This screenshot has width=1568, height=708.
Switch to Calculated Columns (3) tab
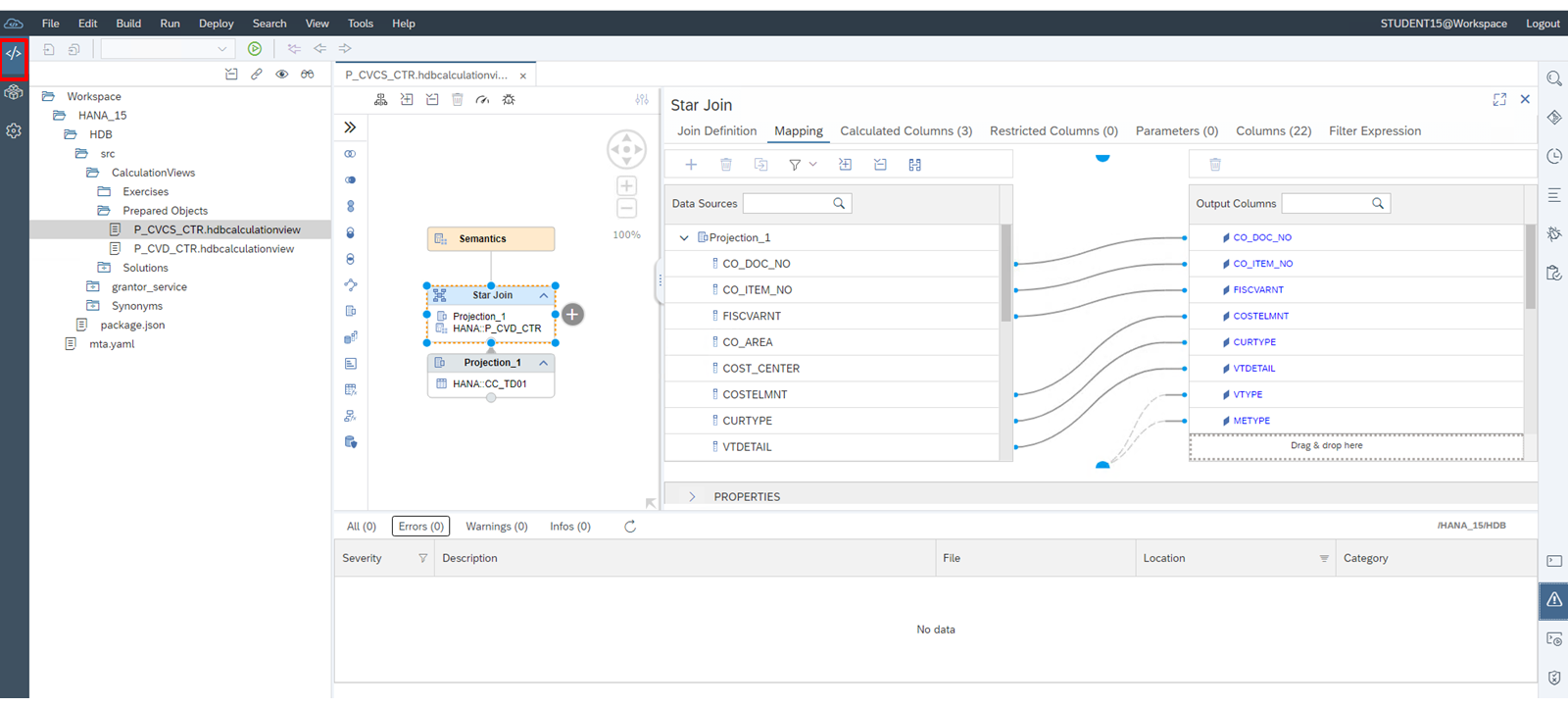tap(906, 131)
